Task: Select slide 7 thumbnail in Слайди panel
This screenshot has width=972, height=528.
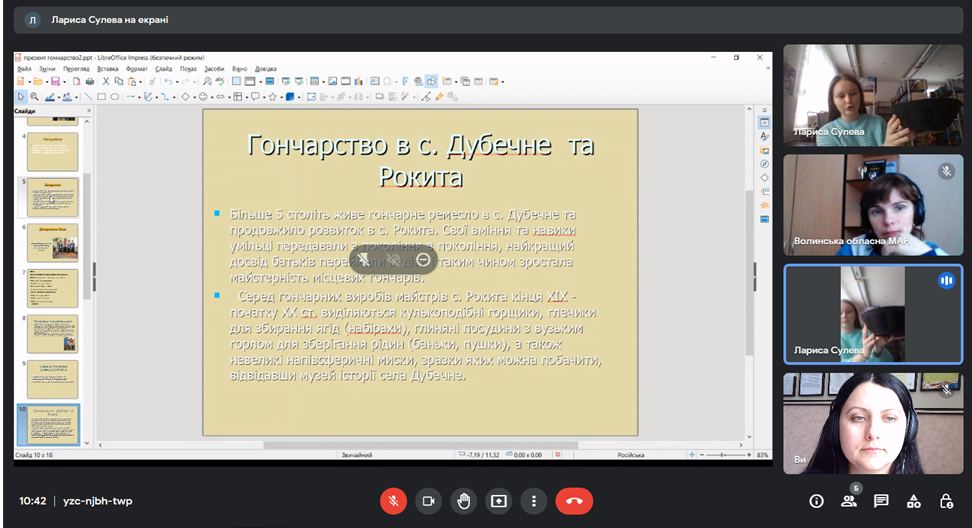Action: (x=53, y=287)
